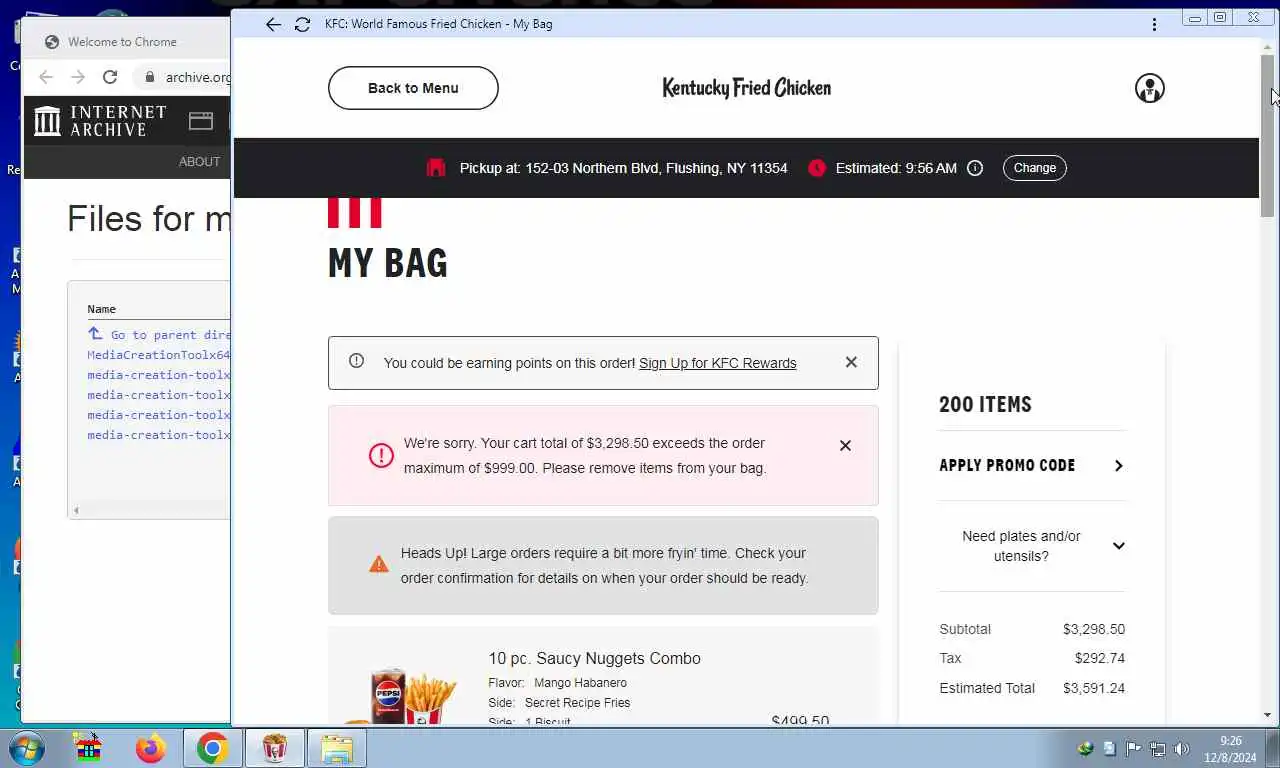Click the info icon in rewards notice
This screenshot has width=1280, height=768.
(x=356, y=361)
